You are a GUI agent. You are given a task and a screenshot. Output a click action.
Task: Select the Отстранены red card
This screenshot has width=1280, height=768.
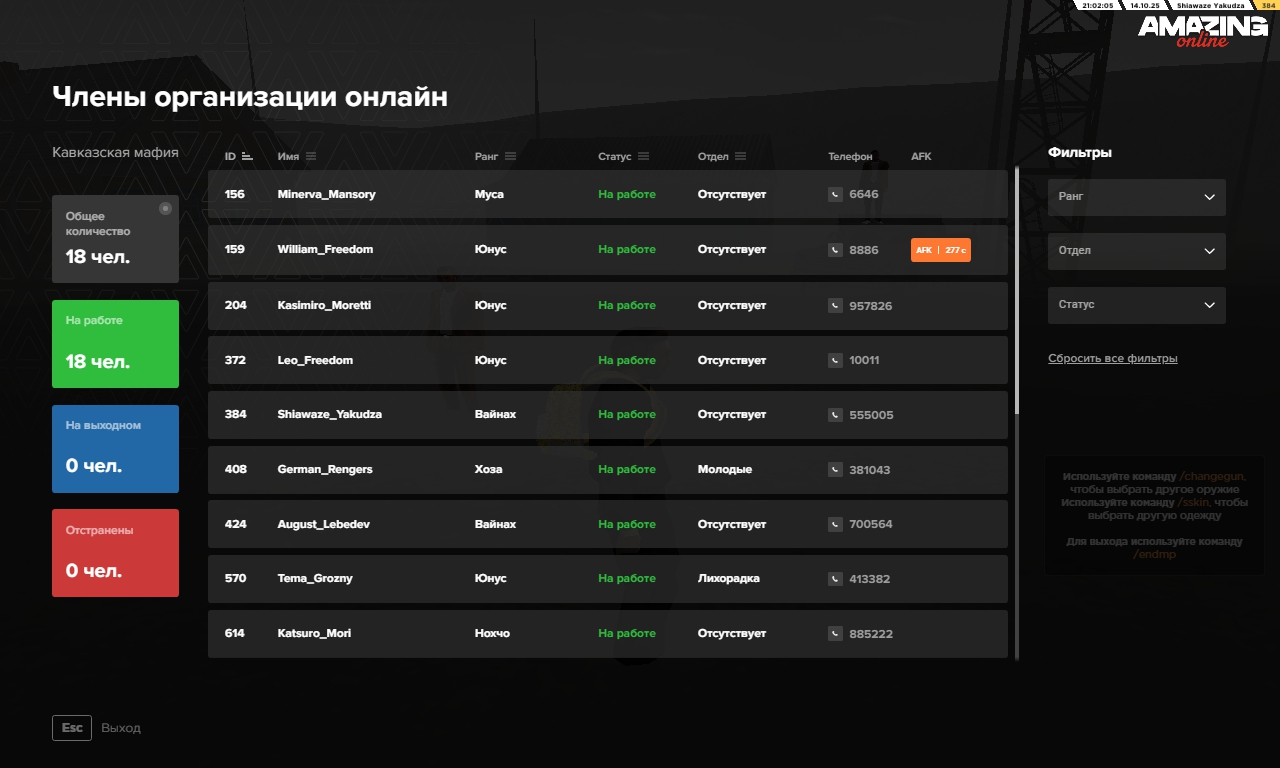tap(115, 553)
